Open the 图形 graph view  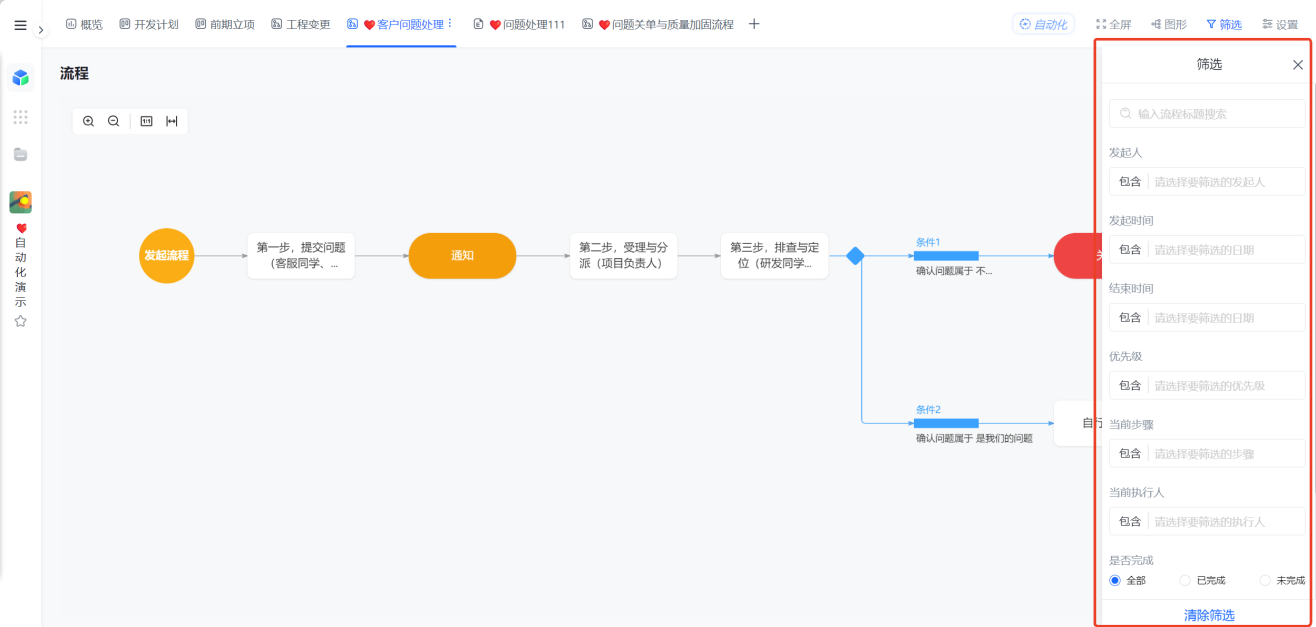1168,24
